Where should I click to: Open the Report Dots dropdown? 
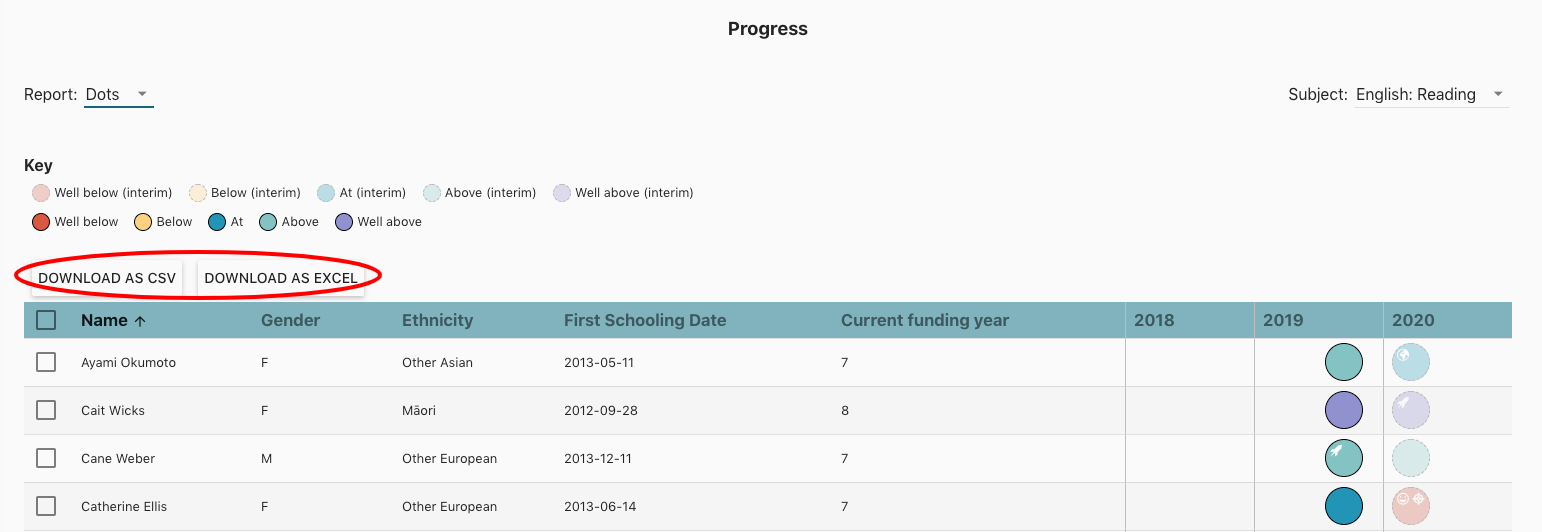(119, 94)
